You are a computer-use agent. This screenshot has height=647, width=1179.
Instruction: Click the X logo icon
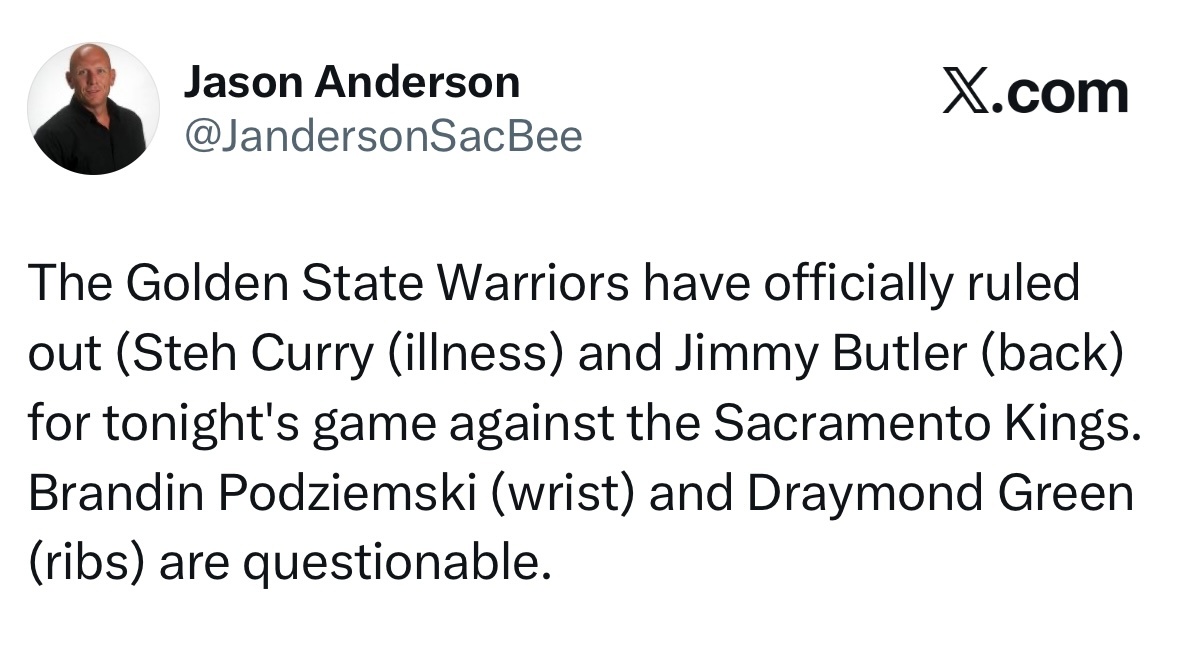point(964,93)
